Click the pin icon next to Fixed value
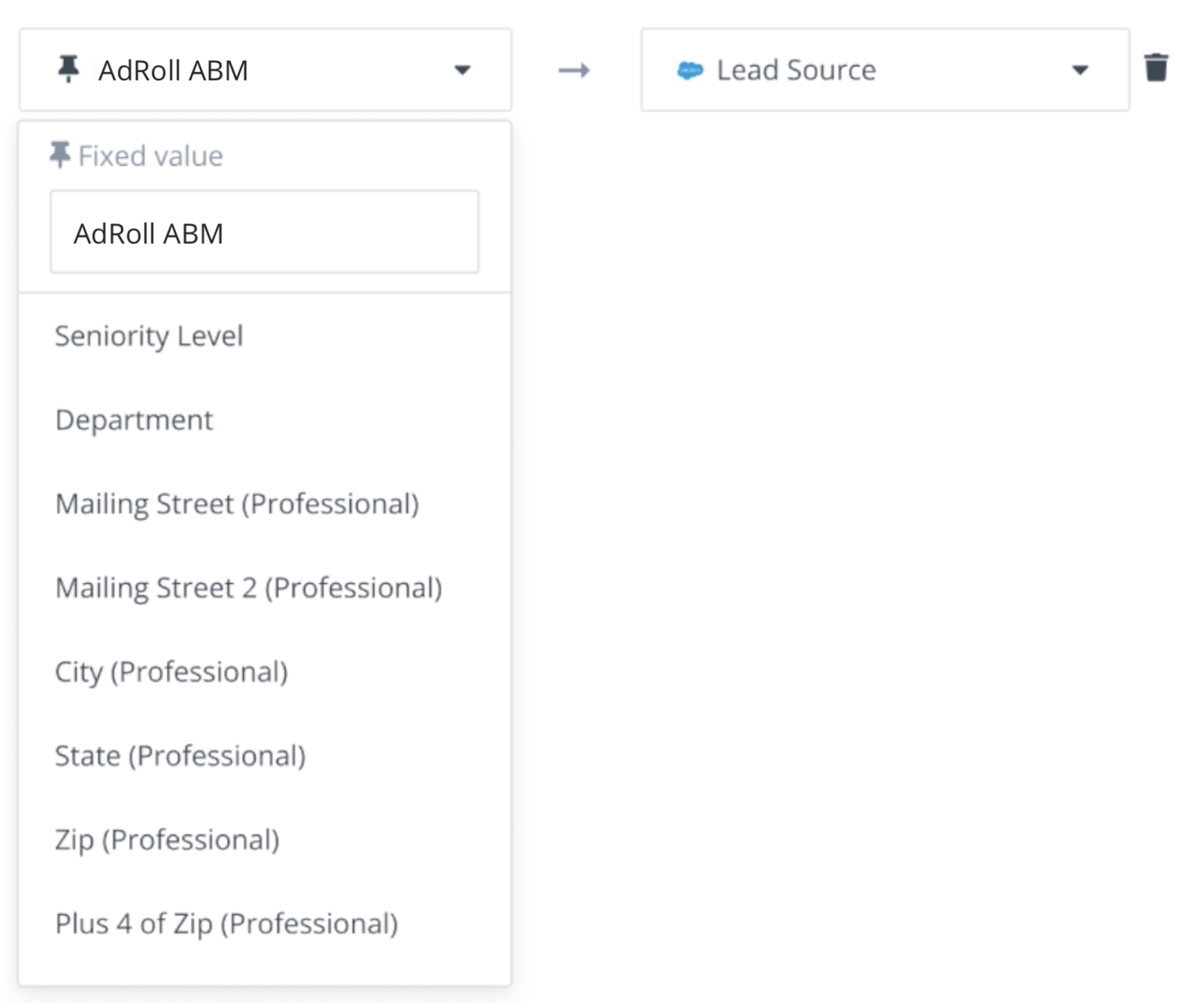Screen dimensions: 1204x1003 60,155
